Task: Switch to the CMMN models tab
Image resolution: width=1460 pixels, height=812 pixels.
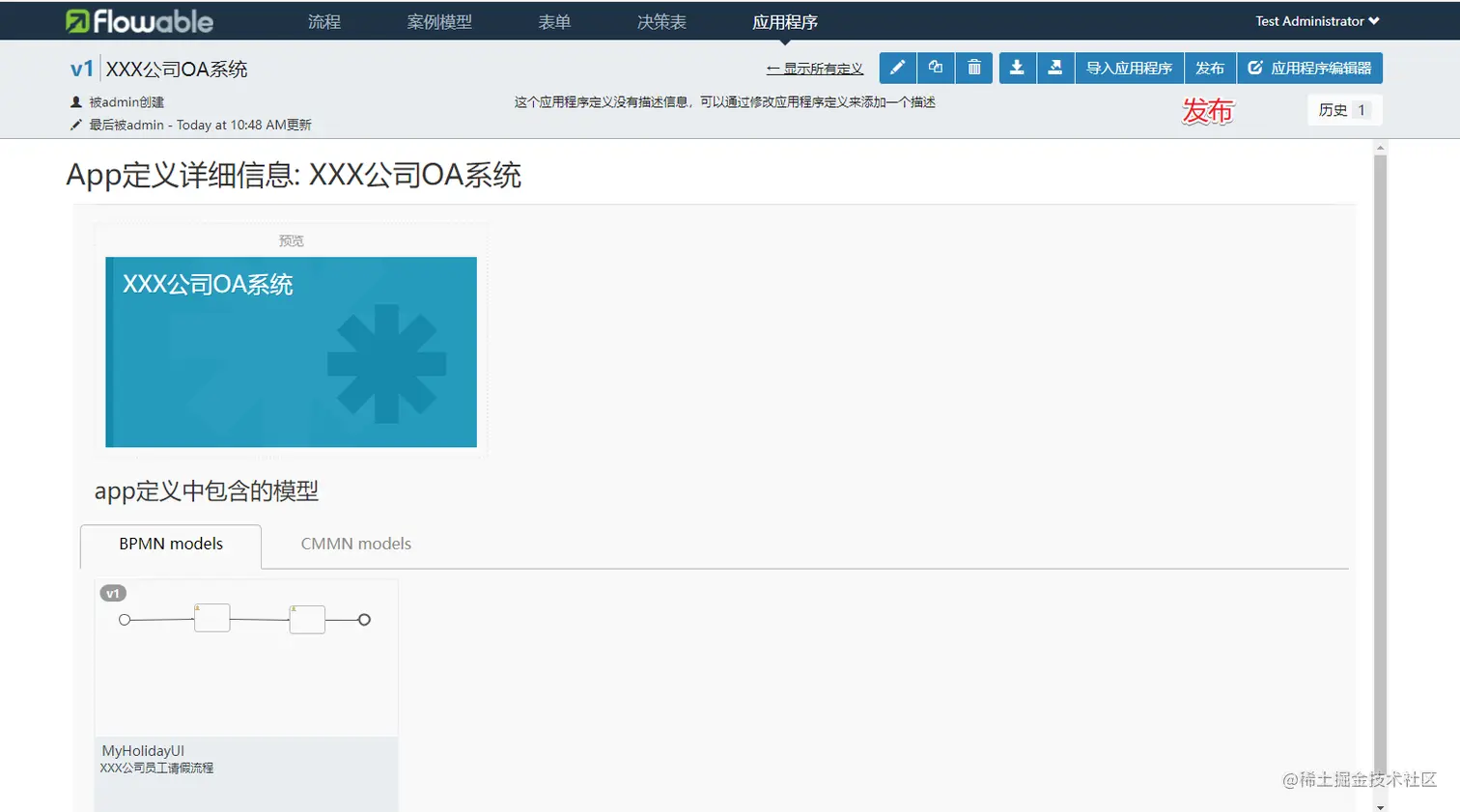Action: click(356, 544)
